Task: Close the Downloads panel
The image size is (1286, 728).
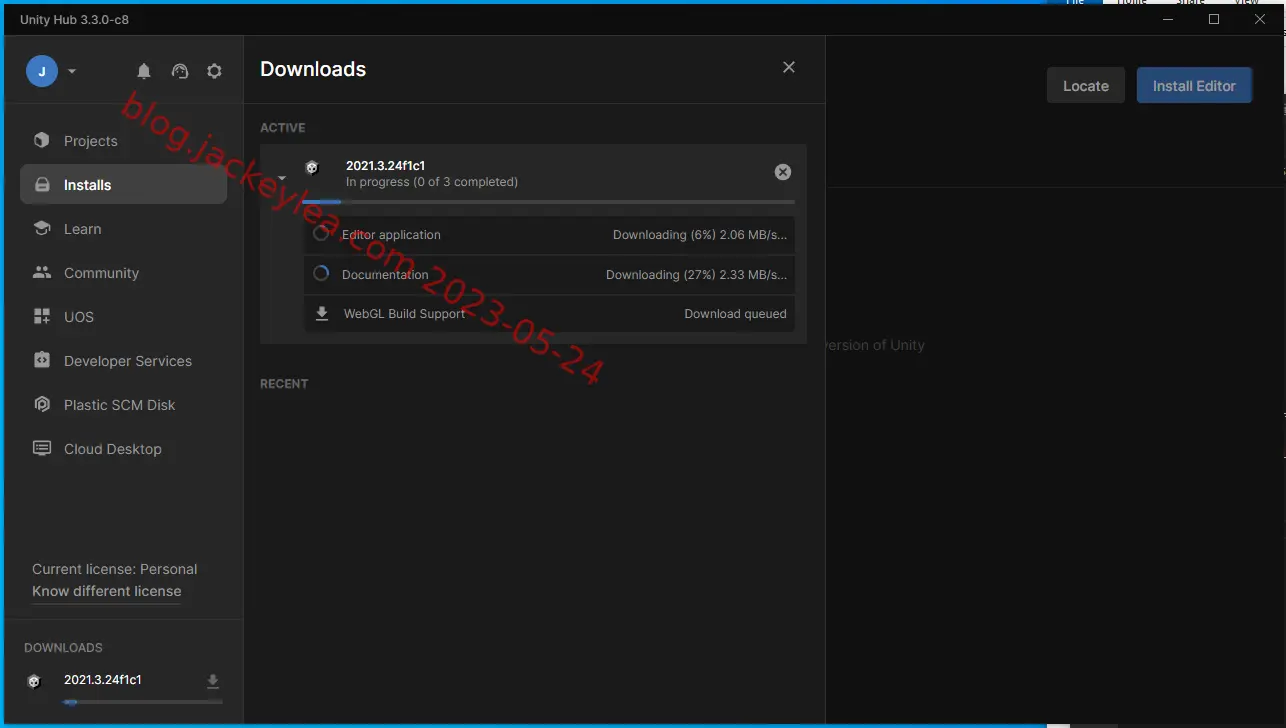Action: [x=789, y=67]
